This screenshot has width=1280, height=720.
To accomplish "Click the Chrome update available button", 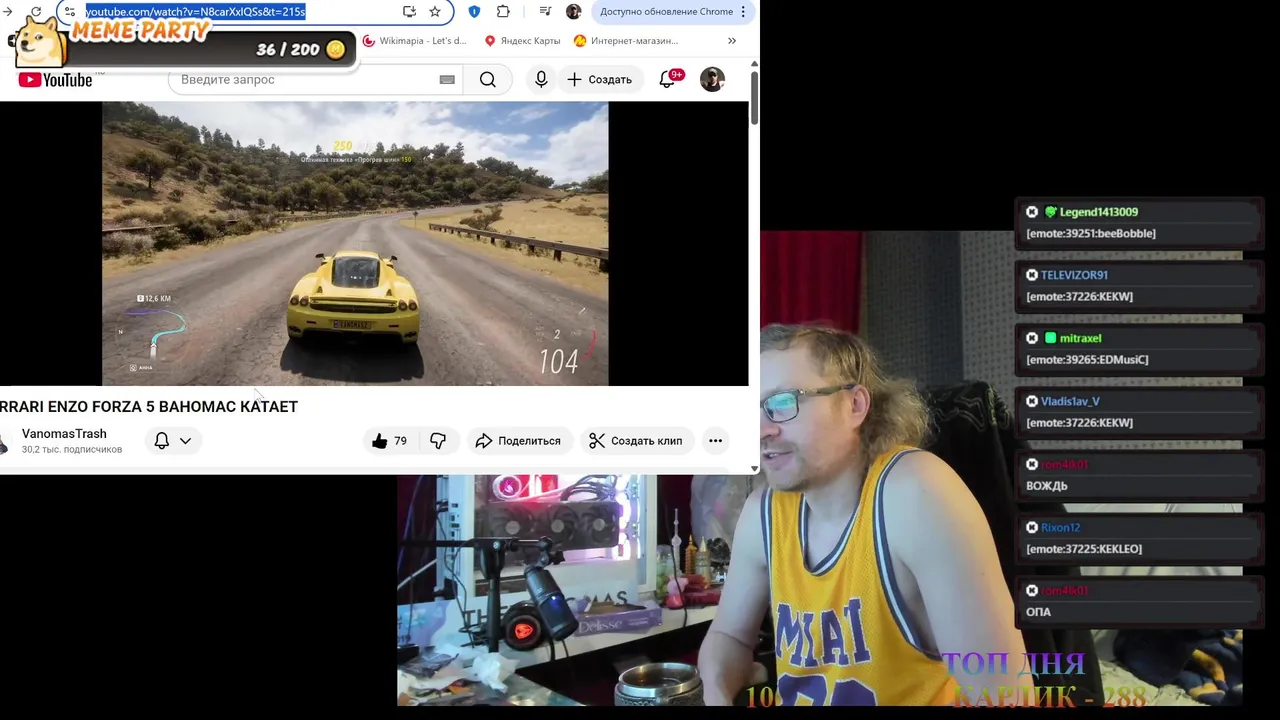I will [x=671, y=12].
